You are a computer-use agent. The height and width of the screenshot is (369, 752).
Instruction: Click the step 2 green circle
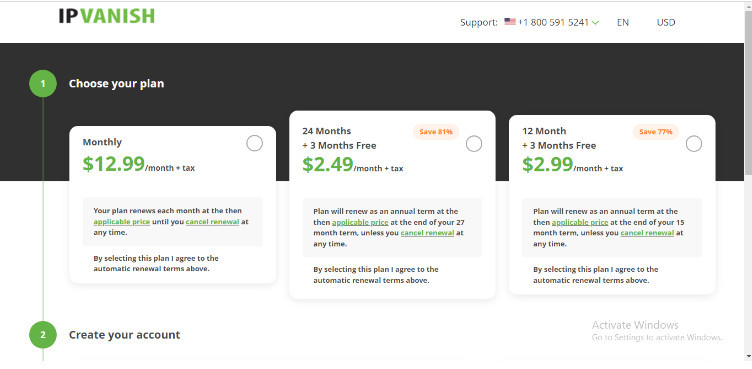[43, 334]
